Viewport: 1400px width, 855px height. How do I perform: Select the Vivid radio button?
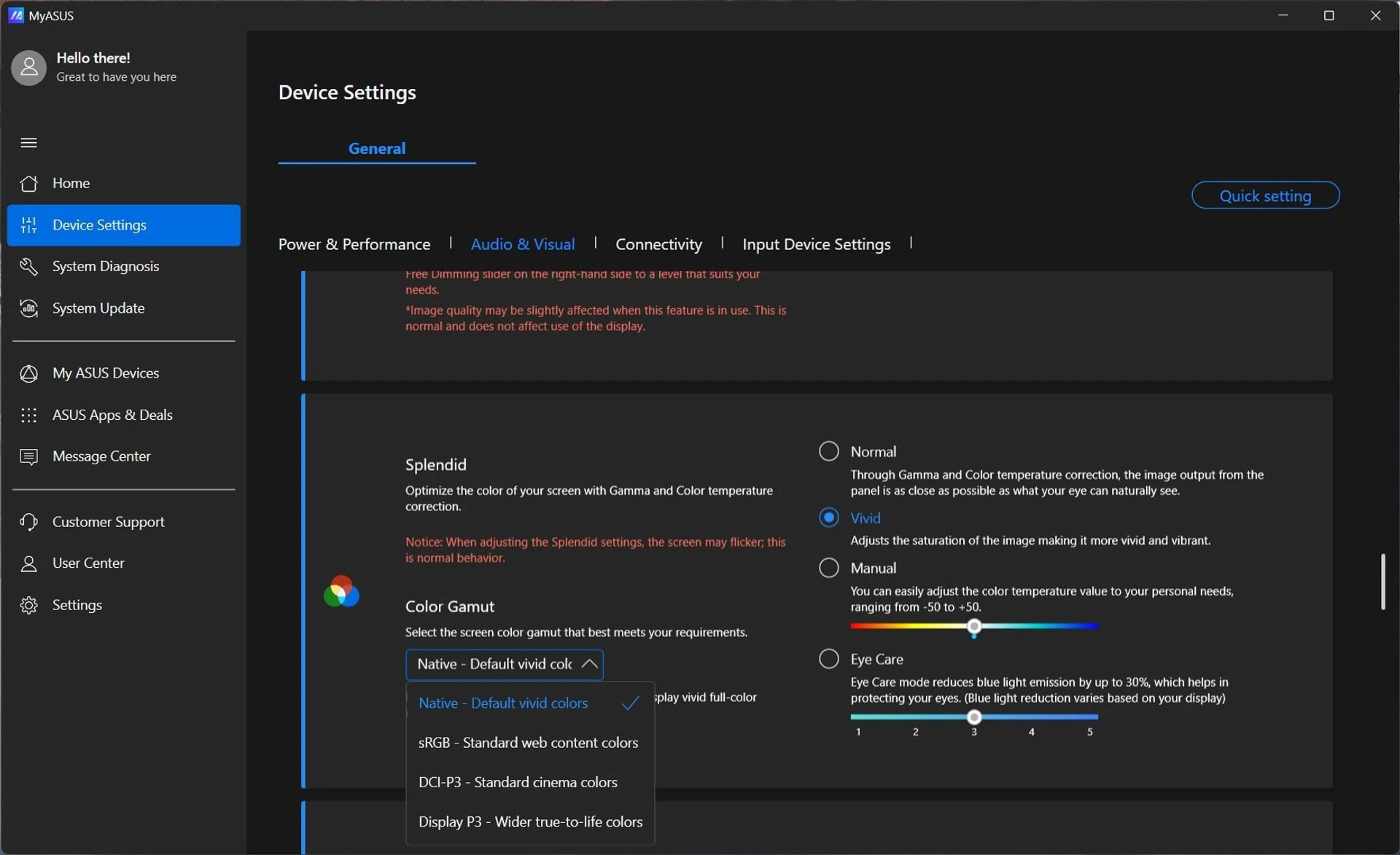pyautogui.click(x=829, y=518)
